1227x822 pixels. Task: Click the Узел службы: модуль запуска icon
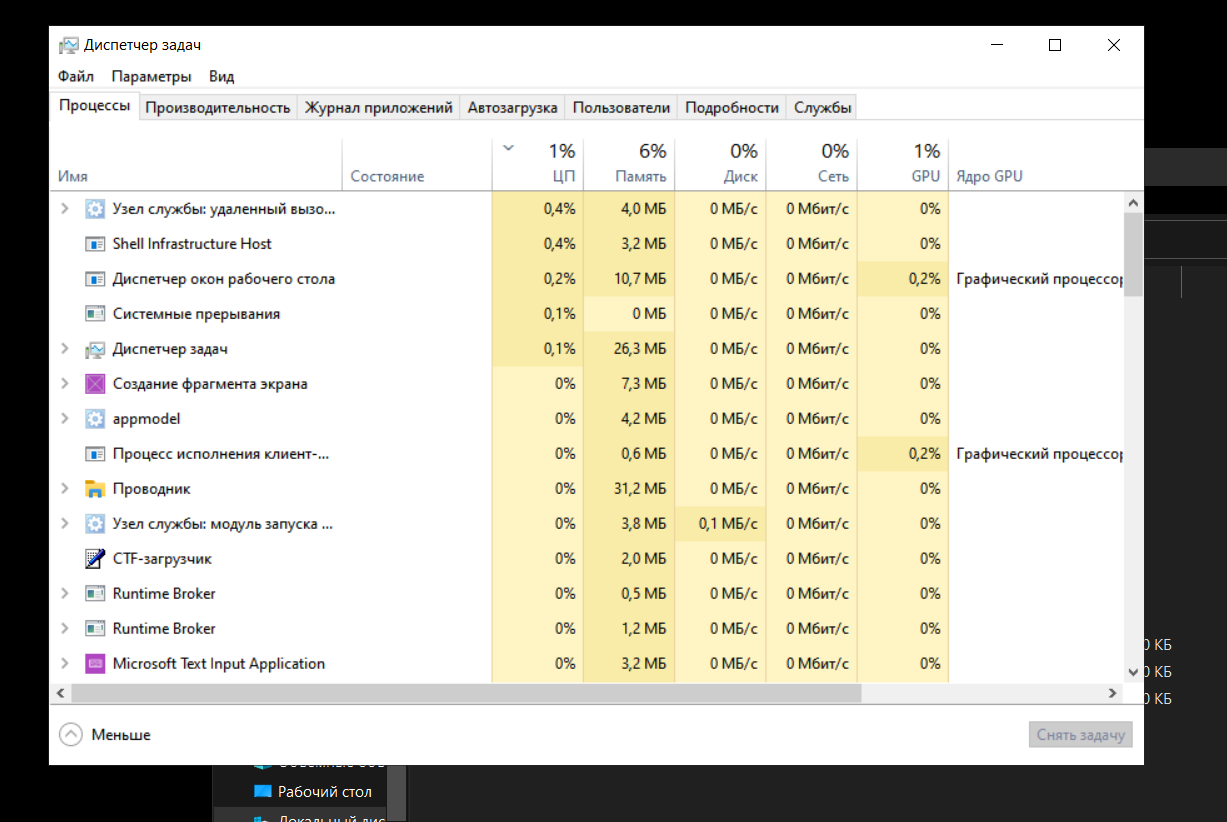point(95,524)
